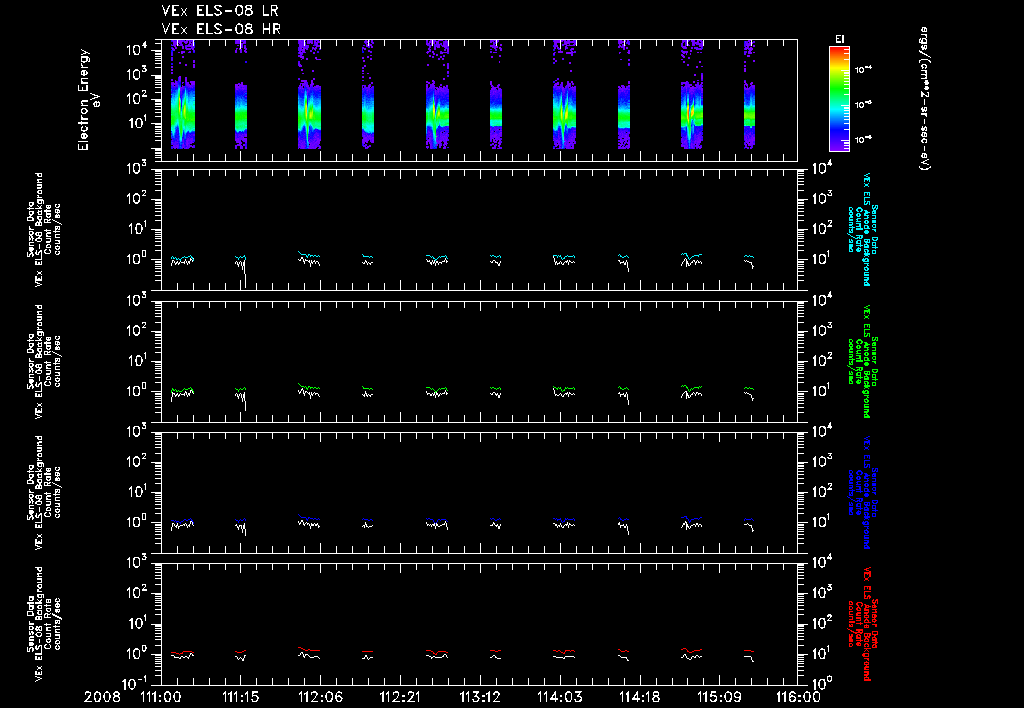Click the last spectrogram burst before 116:00
The height and width of the screenshot is (708, 1024).
pos(749,95)
